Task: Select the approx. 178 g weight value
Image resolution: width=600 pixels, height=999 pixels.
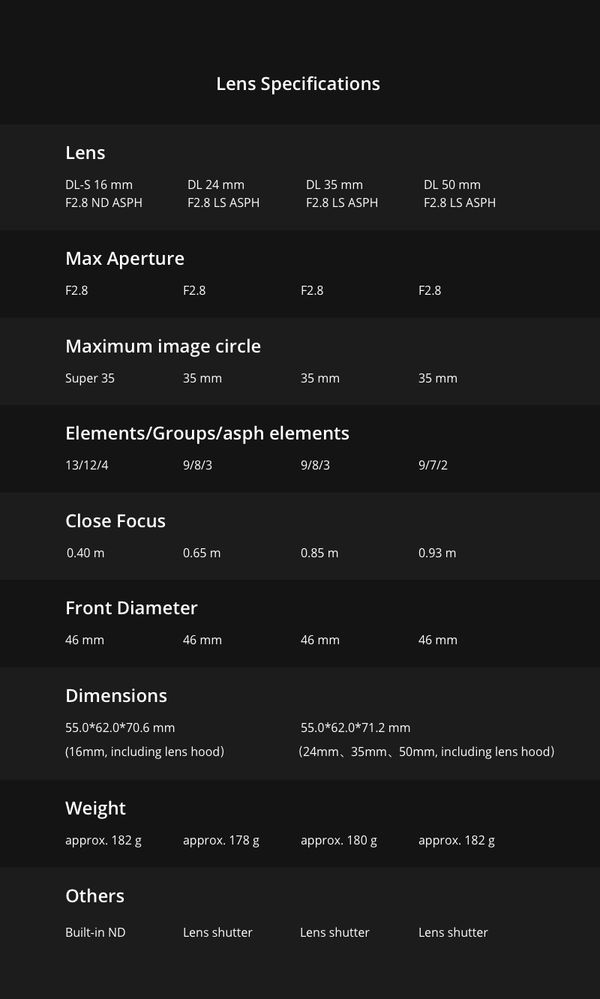Action: click(x=221, y=840)
